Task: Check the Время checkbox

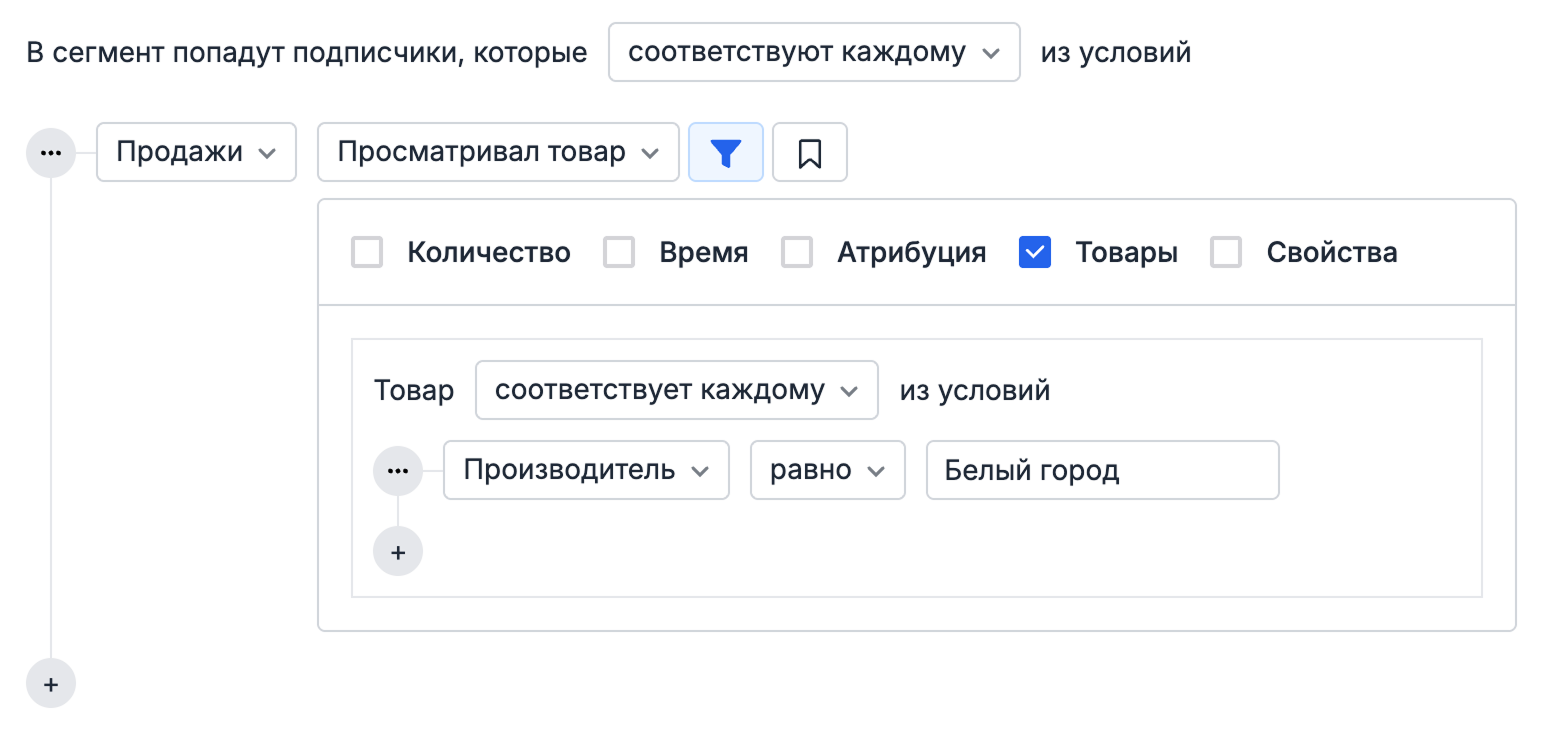Action: point(618,252)
